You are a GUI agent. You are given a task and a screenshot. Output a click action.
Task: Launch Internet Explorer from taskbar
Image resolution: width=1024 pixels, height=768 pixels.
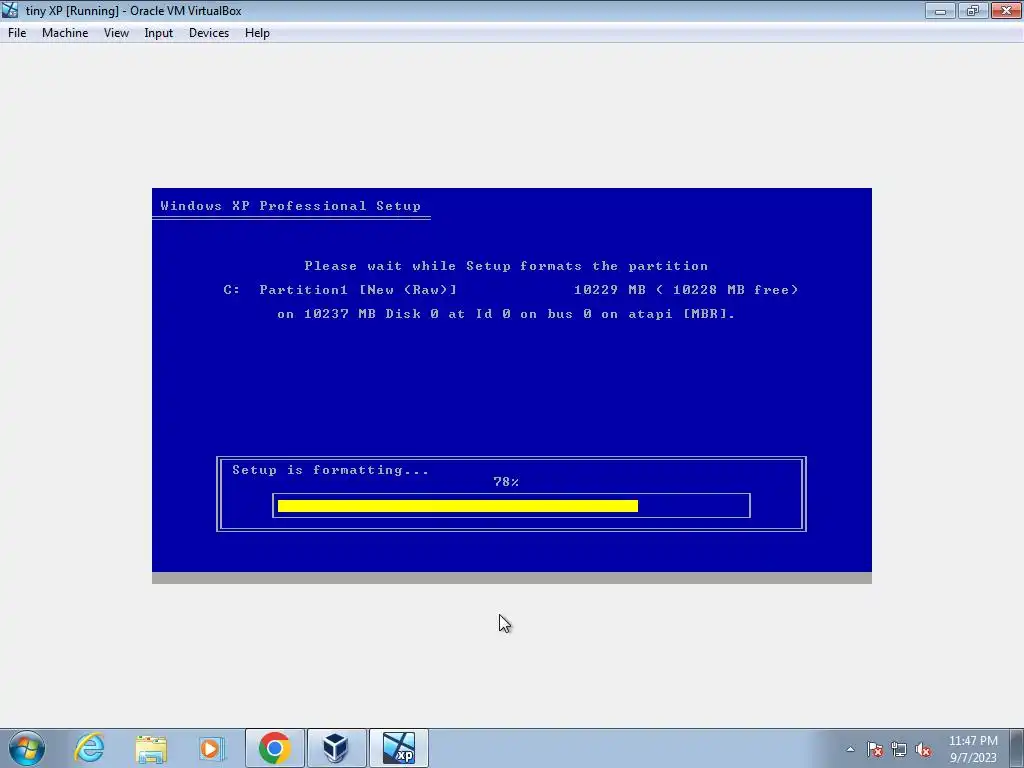point(89,748)
